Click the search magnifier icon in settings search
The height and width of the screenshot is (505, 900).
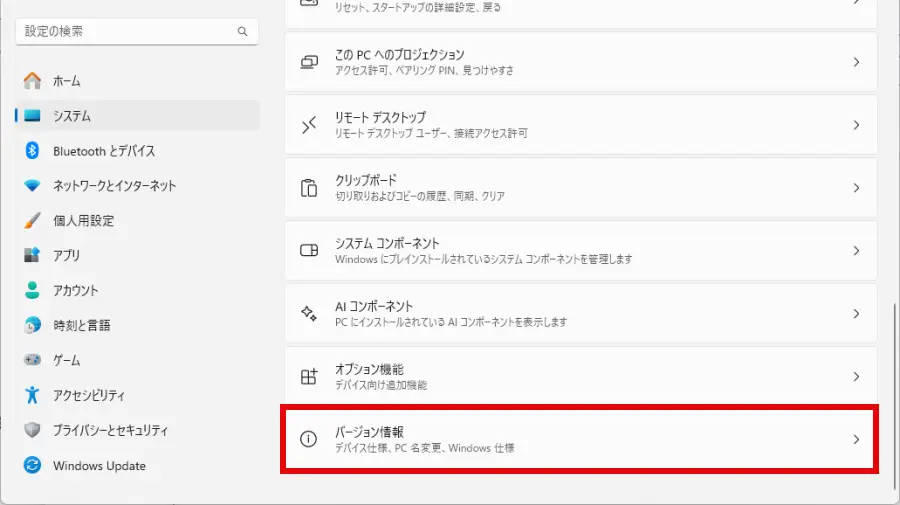pos(242,32)
